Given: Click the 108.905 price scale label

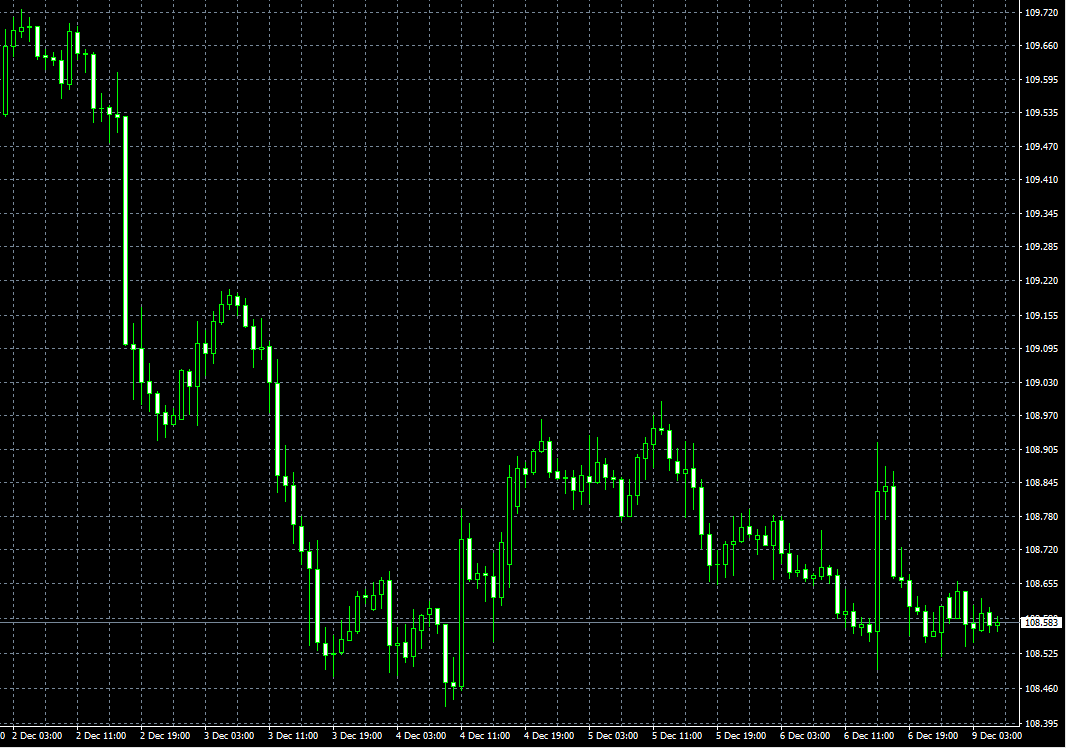Looking at the screenshot, I should [x=1042, y=449].
